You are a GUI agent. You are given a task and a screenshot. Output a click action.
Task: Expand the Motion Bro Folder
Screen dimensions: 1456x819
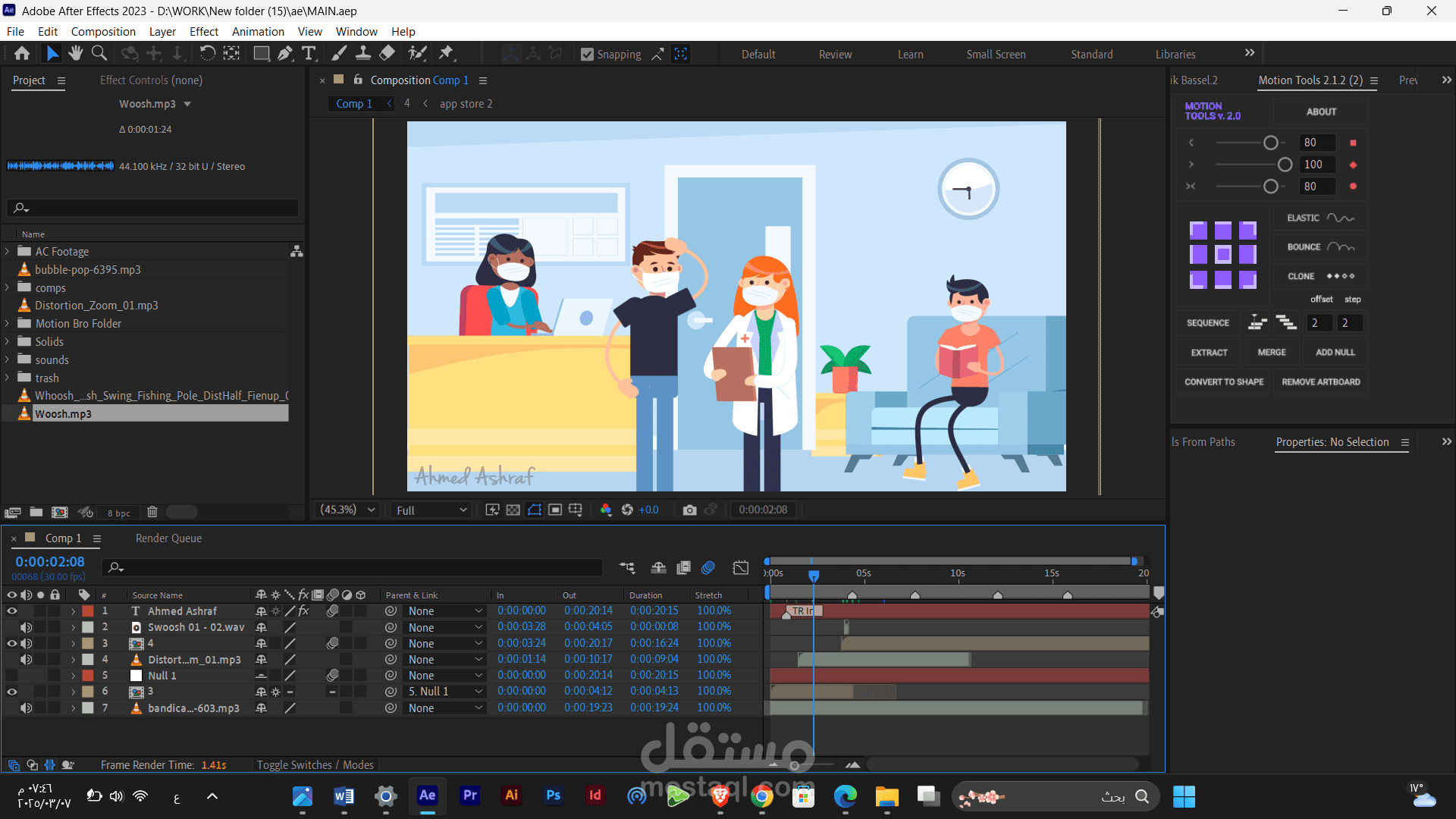click(x=8, y=323)
